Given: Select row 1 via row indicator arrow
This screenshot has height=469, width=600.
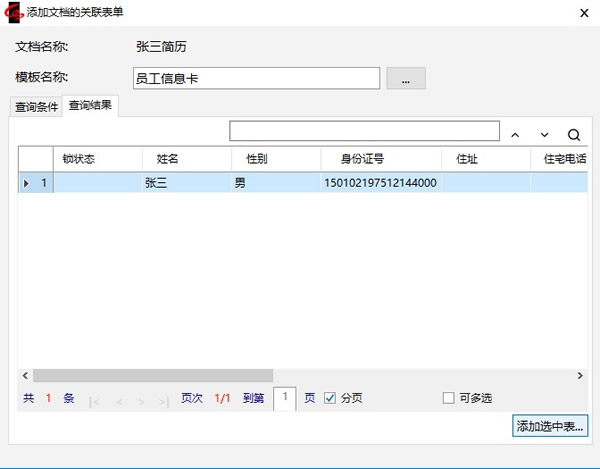Looking at the screenshot, I should 26,183.
